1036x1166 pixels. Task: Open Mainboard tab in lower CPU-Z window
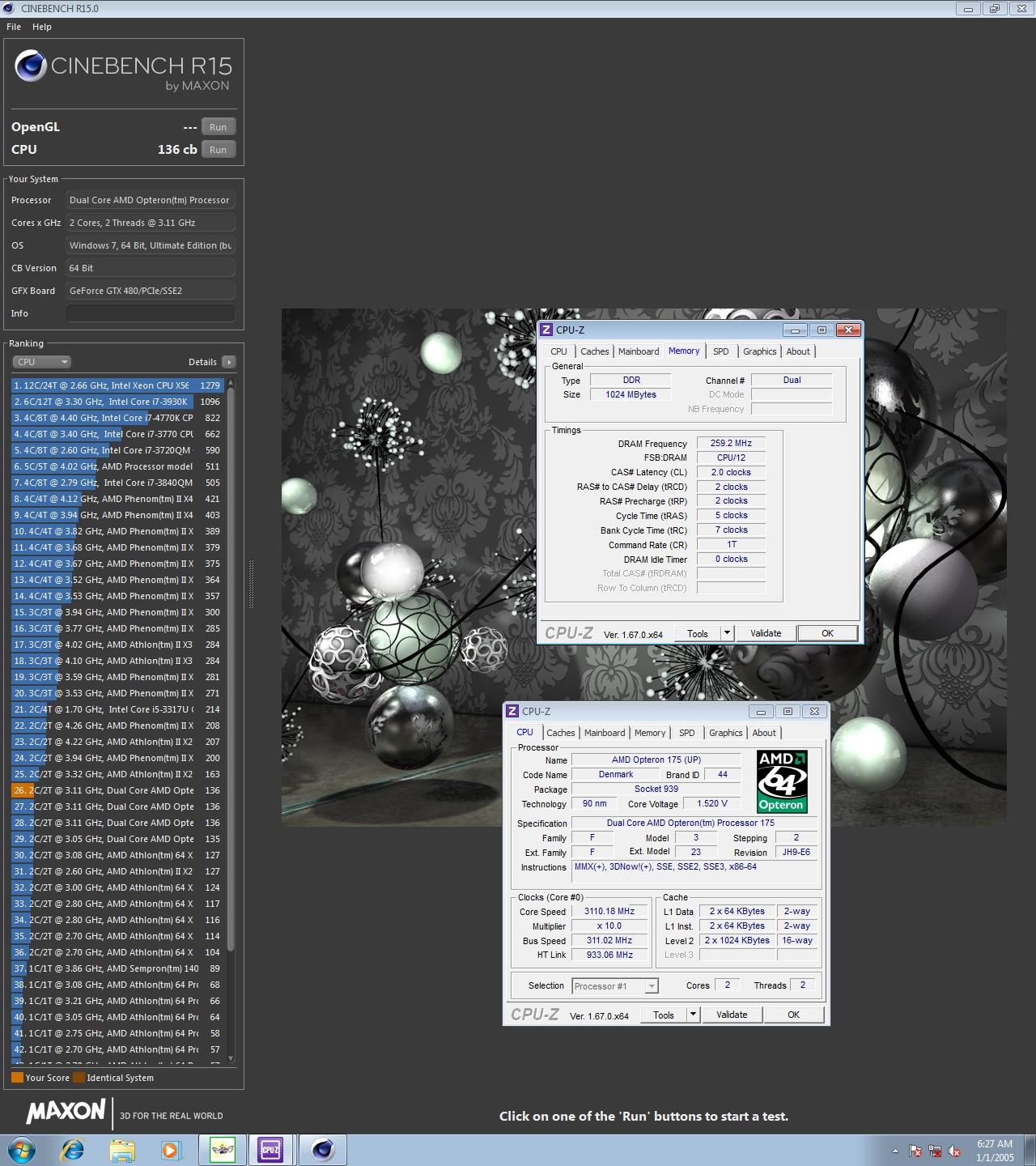pyautogui.click(x=605, y=733)
